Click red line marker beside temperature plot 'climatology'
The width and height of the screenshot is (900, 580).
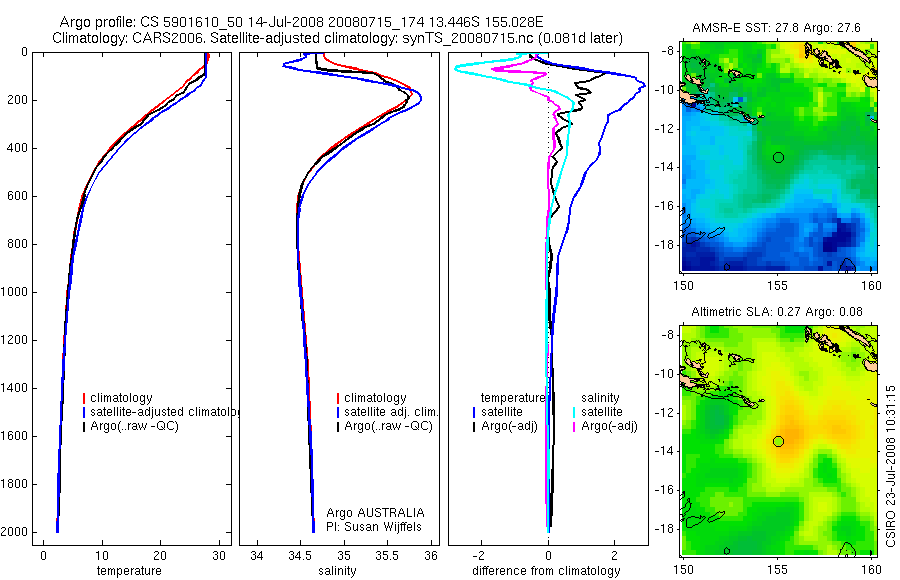coord(84,398)
